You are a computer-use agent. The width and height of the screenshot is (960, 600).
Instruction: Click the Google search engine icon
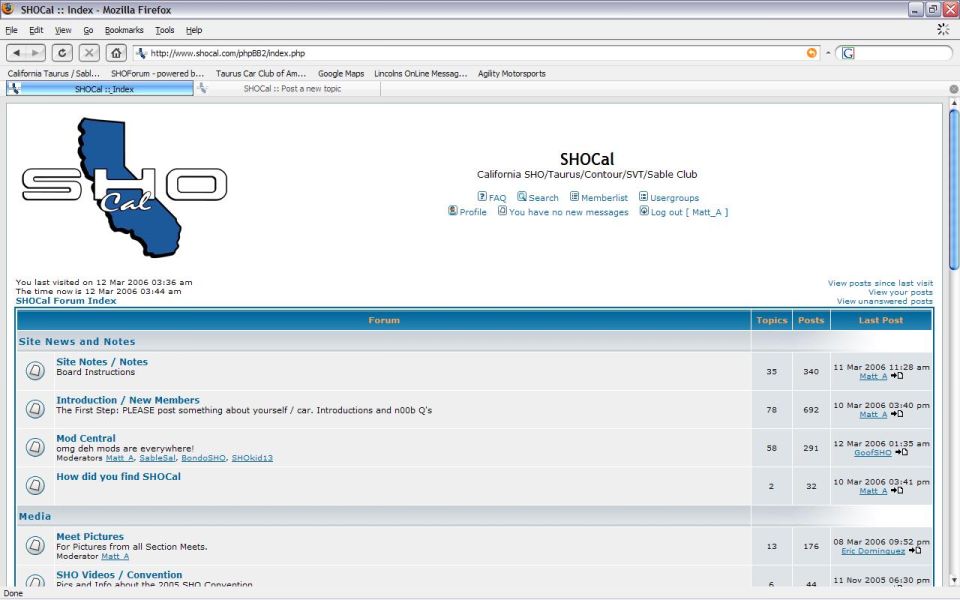tap(848, 53)
